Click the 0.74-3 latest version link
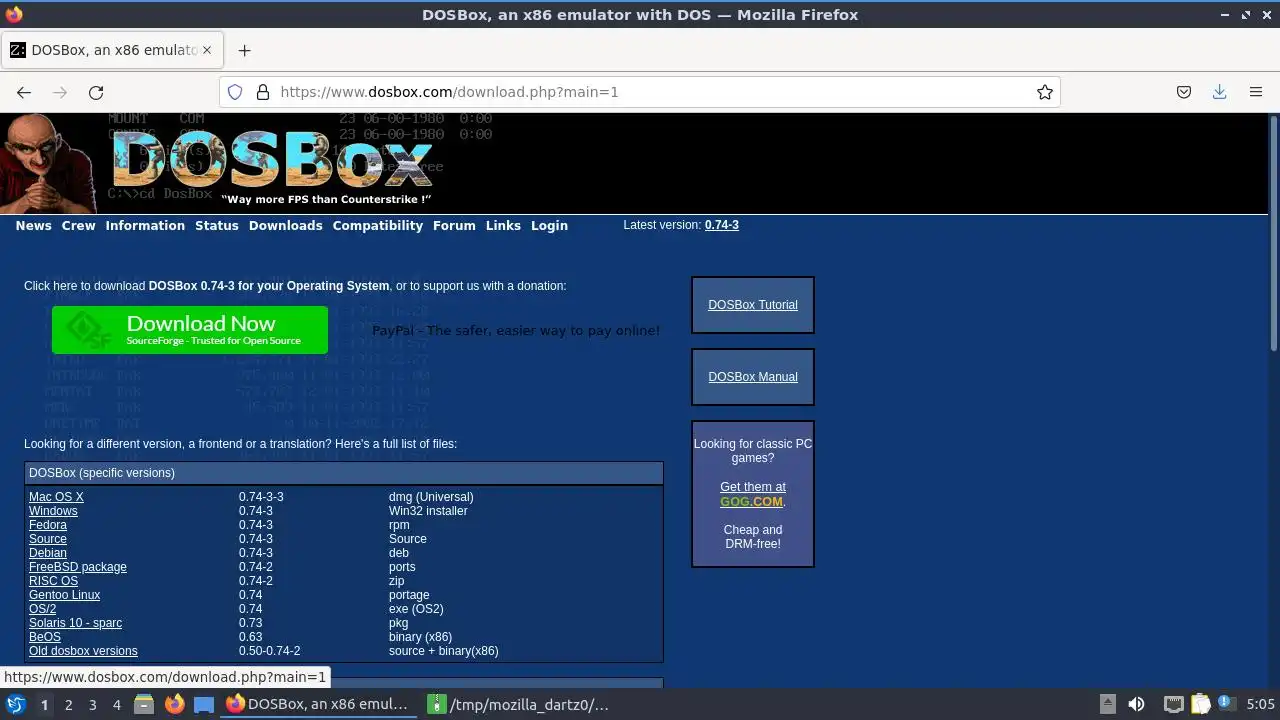This screenshot has height=720, width=1280. [x=722, y=225]
